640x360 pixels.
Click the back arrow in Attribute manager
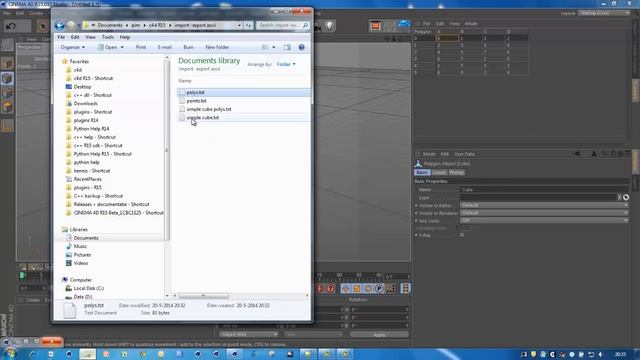[x=577, y=154]
